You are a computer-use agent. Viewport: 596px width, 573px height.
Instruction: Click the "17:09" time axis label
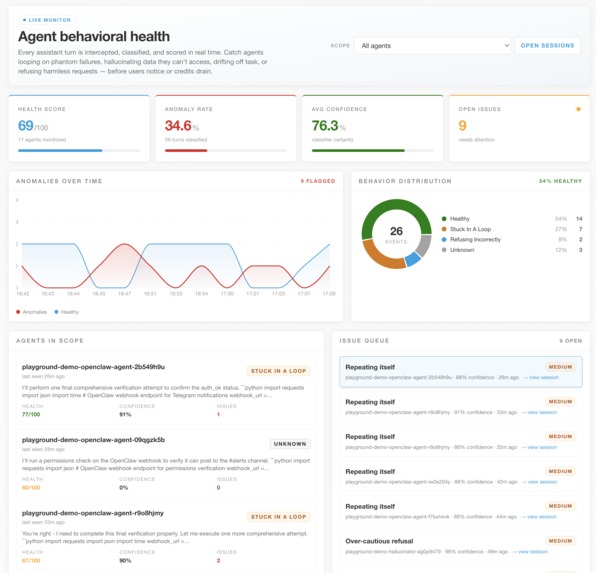tap(329, 294)
